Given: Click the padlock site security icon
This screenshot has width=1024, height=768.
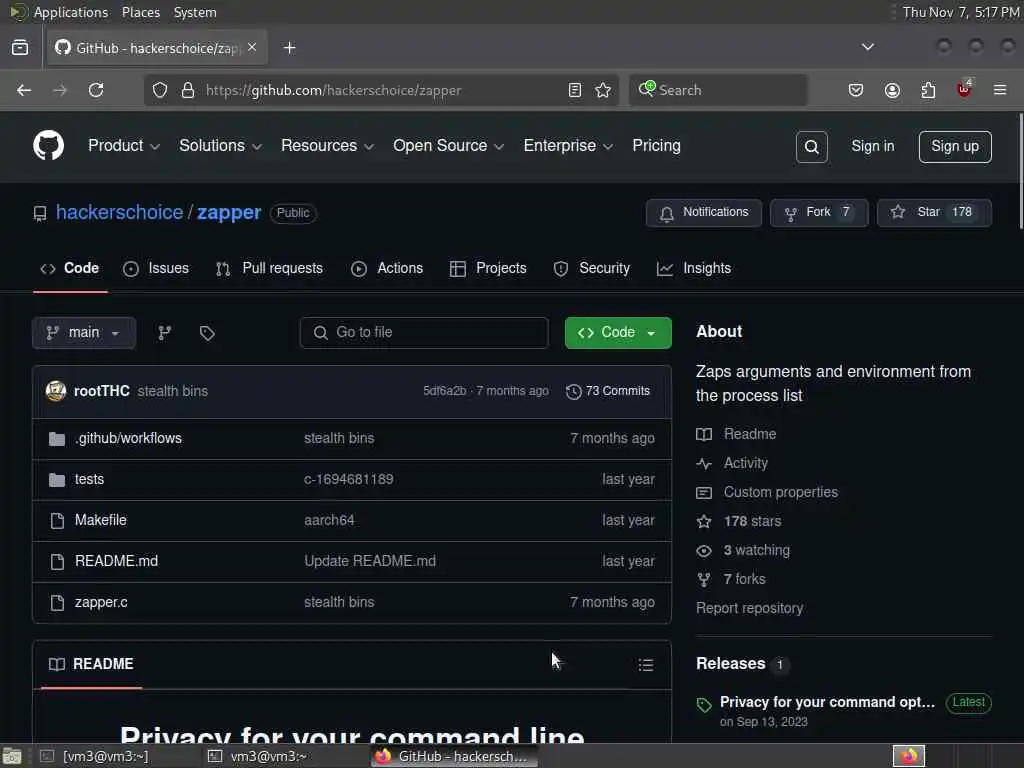Looking at the screenshot, I should 188,90.
